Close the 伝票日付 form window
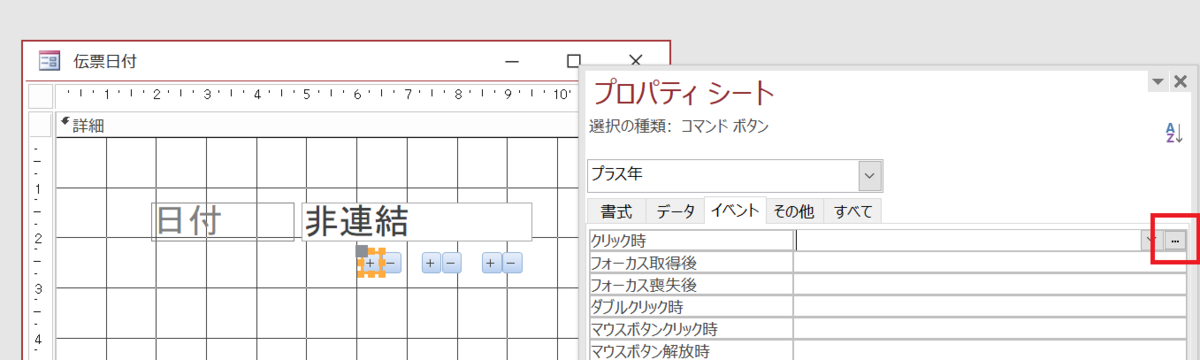Image resolution: width=1200 pixels, height=360 pixels. (x=635, y=61)
